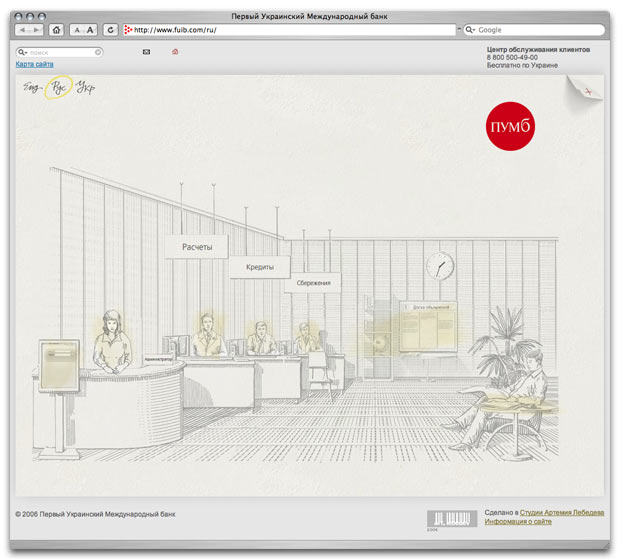Open the Google search magnifier dropdown
Viewport: 620px width, 559px height.
coord(470,30)
